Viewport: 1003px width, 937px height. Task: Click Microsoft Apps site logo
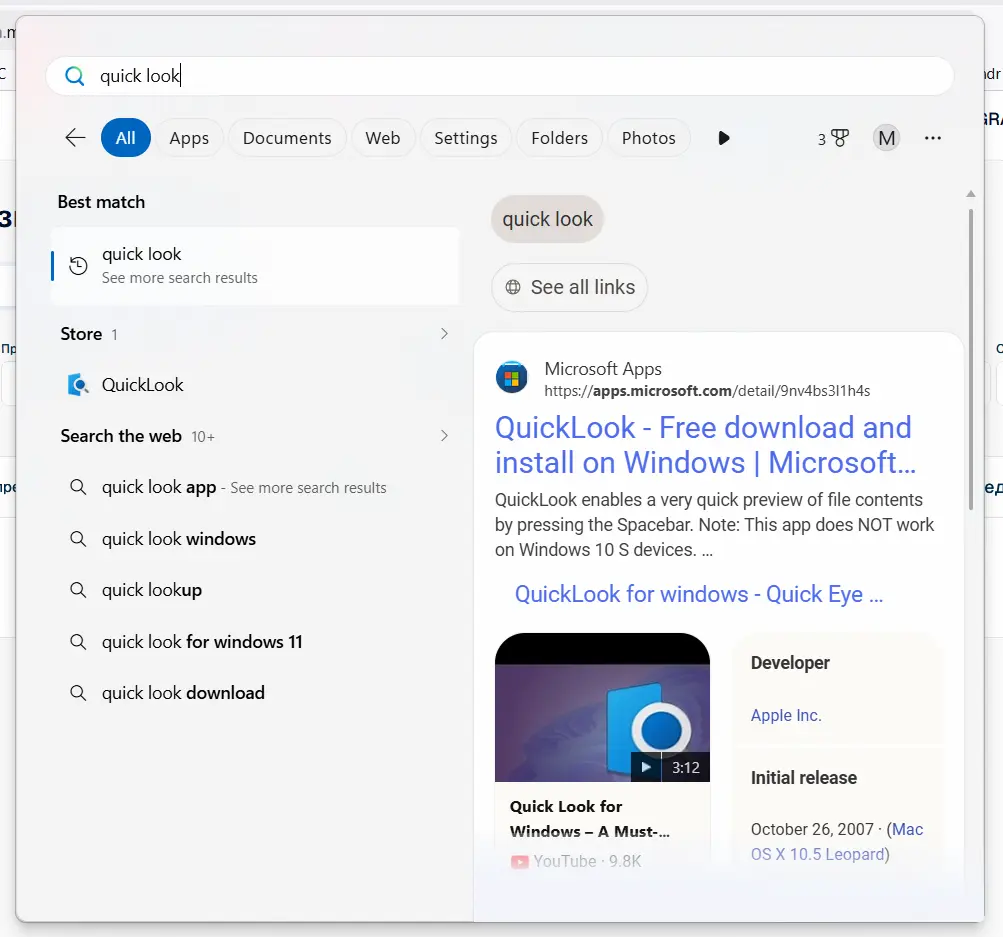click(x=511, y=377)
